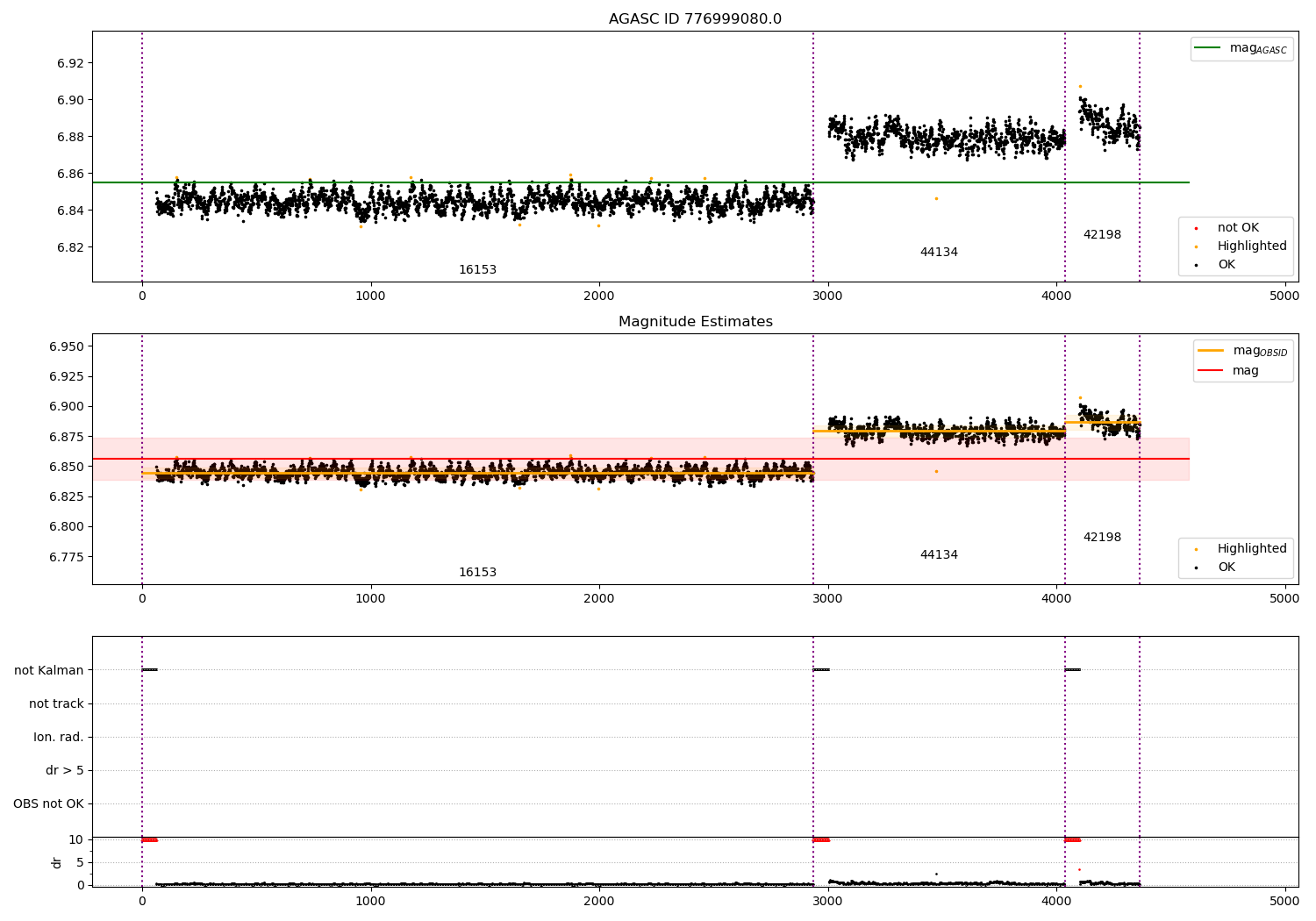Image resolution: width=1316 pixels, height=921 pixels.
Task: Click the rotated 'dr' y-axis label
Action: (x=57, y=862)
